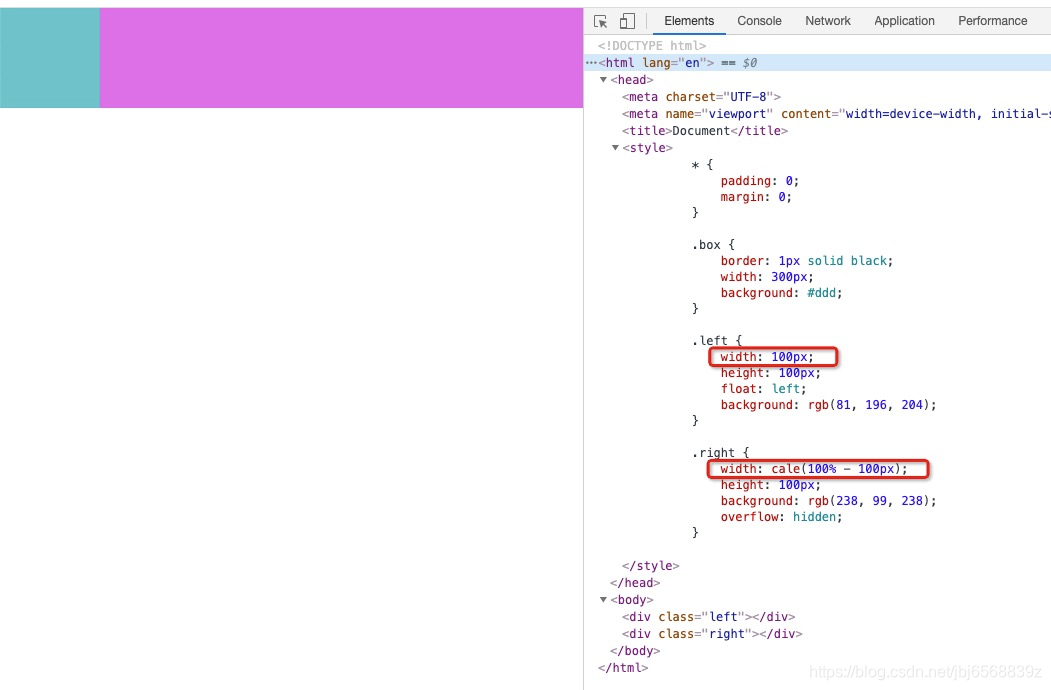Select the closing </body> tag
This screenshot has height=690, width=1051.
pyautogui.click(x=635, y=650)
